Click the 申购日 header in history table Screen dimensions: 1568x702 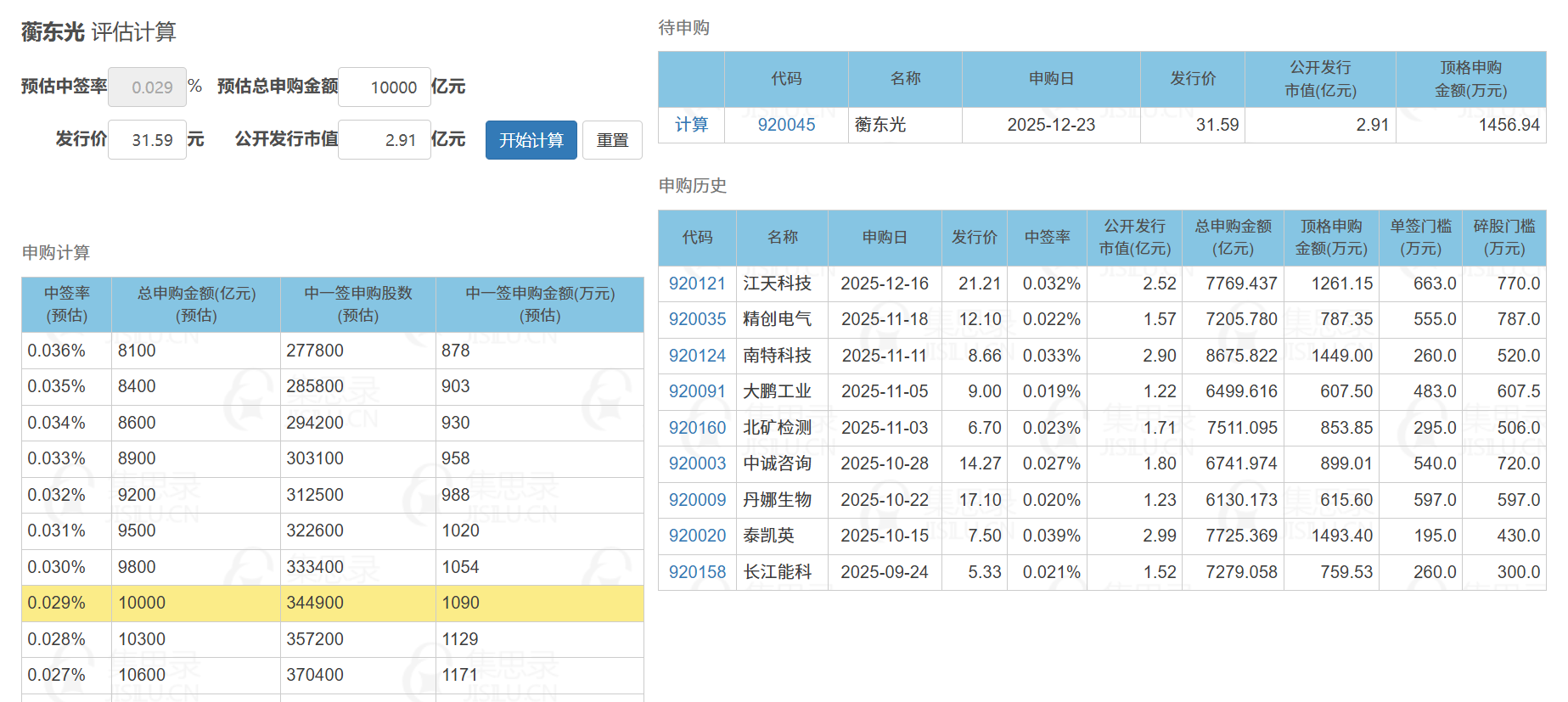click(x=885, y=238)
